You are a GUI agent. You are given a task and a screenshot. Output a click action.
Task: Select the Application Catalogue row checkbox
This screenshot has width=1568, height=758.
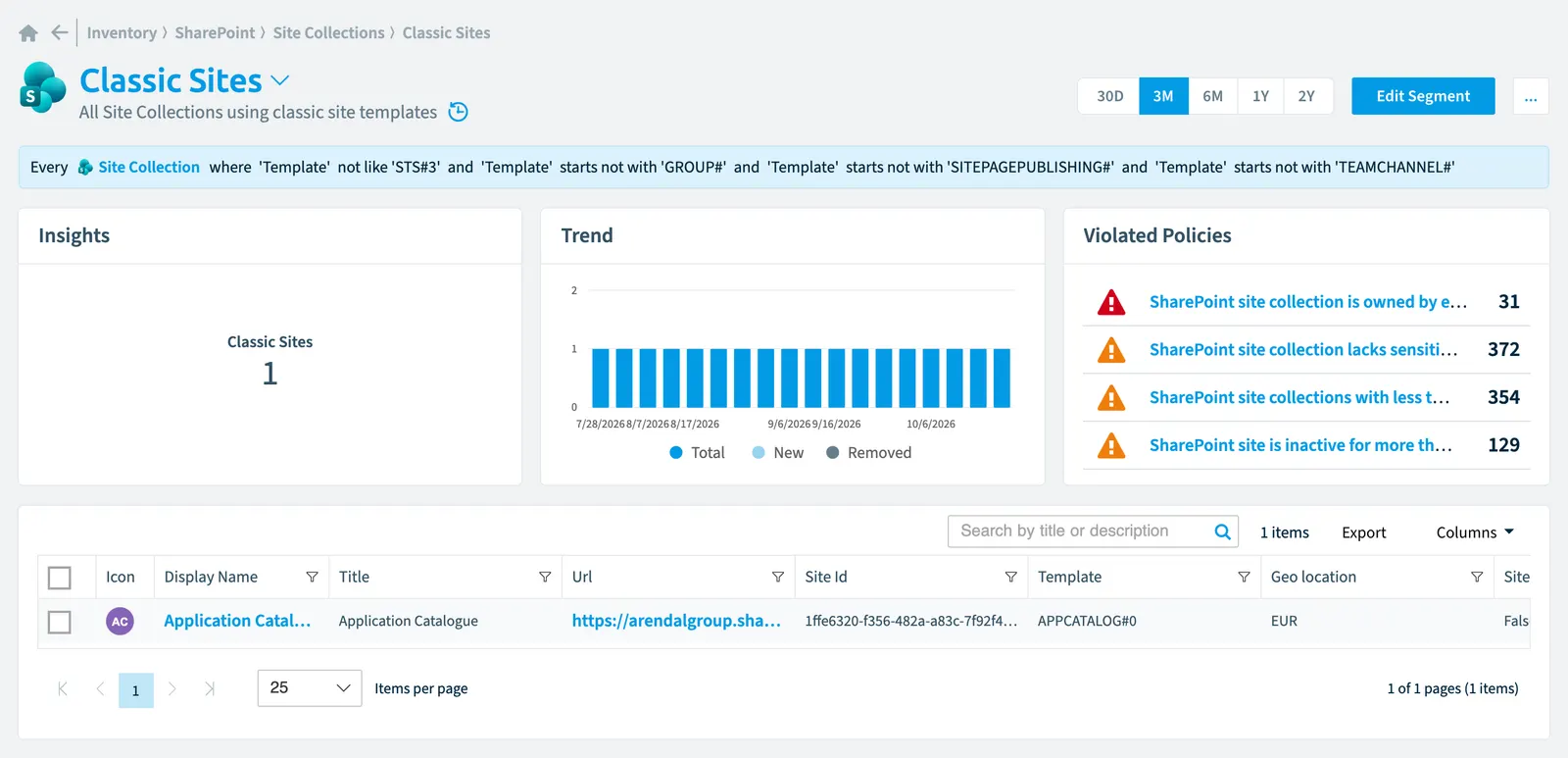click(60, 622)
